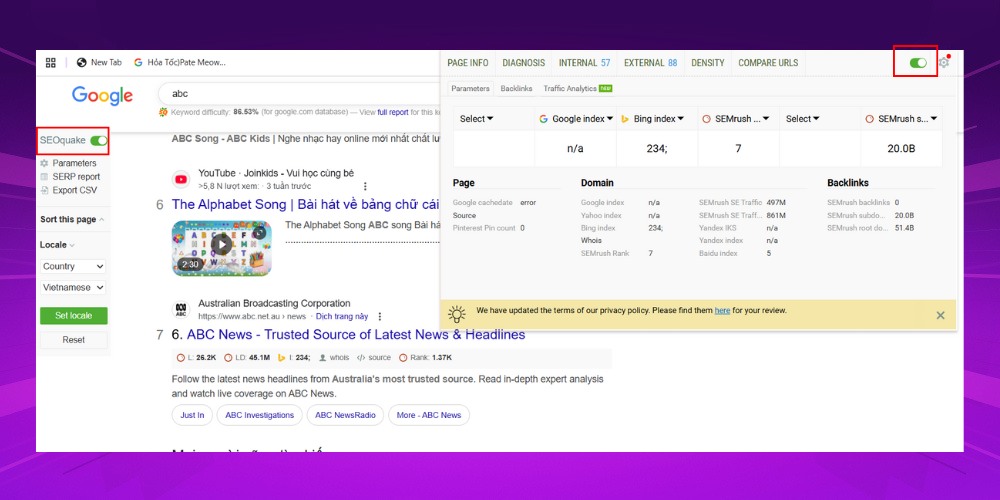Open the full report link
The width and height of the screenshot is (1000, 500).
tap(393, 112)
